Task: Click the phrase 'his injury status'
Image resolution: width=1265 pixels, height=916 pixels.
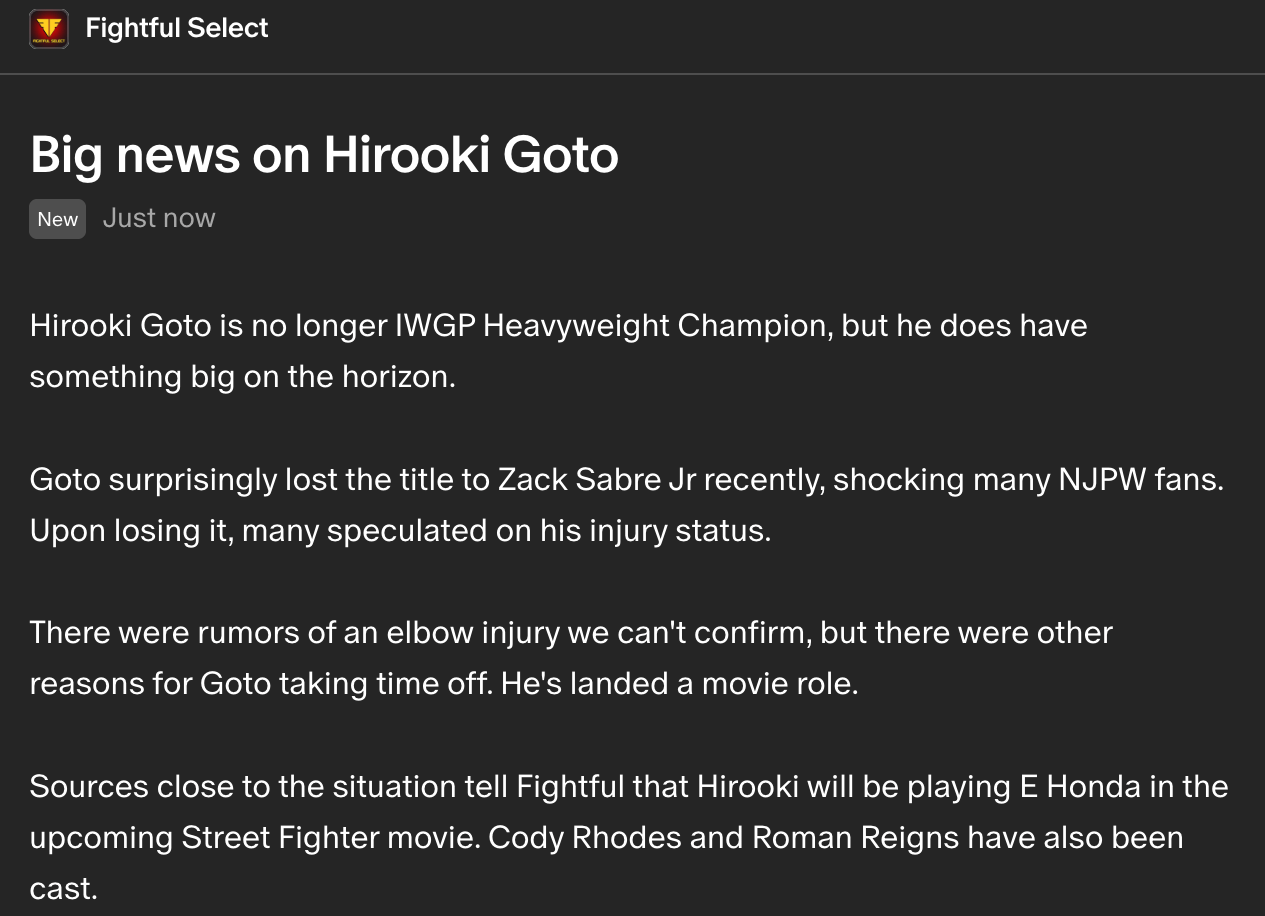Action: [x=651, y=530]
